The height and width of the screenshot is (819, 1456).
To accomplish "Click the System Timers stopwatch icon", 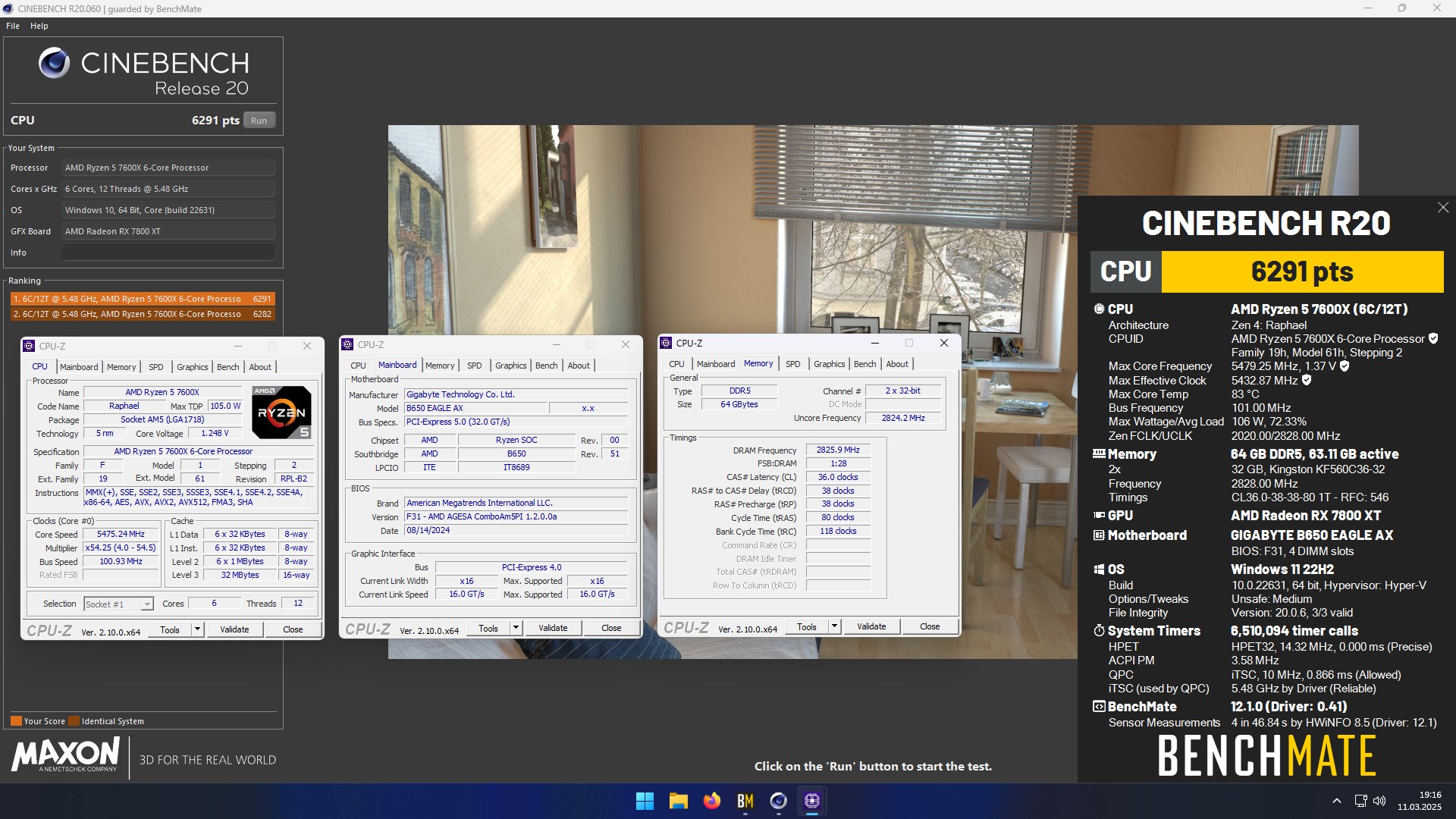I will [x=1099, y=630].
